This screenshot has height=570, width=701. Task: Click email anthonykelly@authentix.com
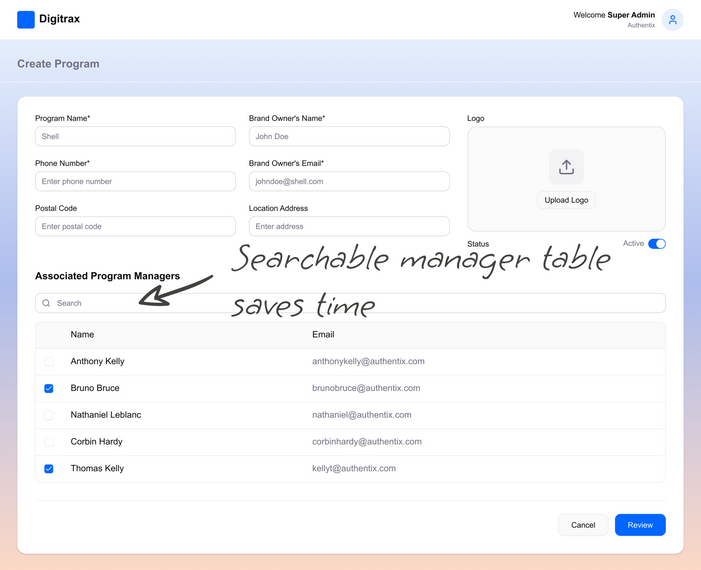368,361
